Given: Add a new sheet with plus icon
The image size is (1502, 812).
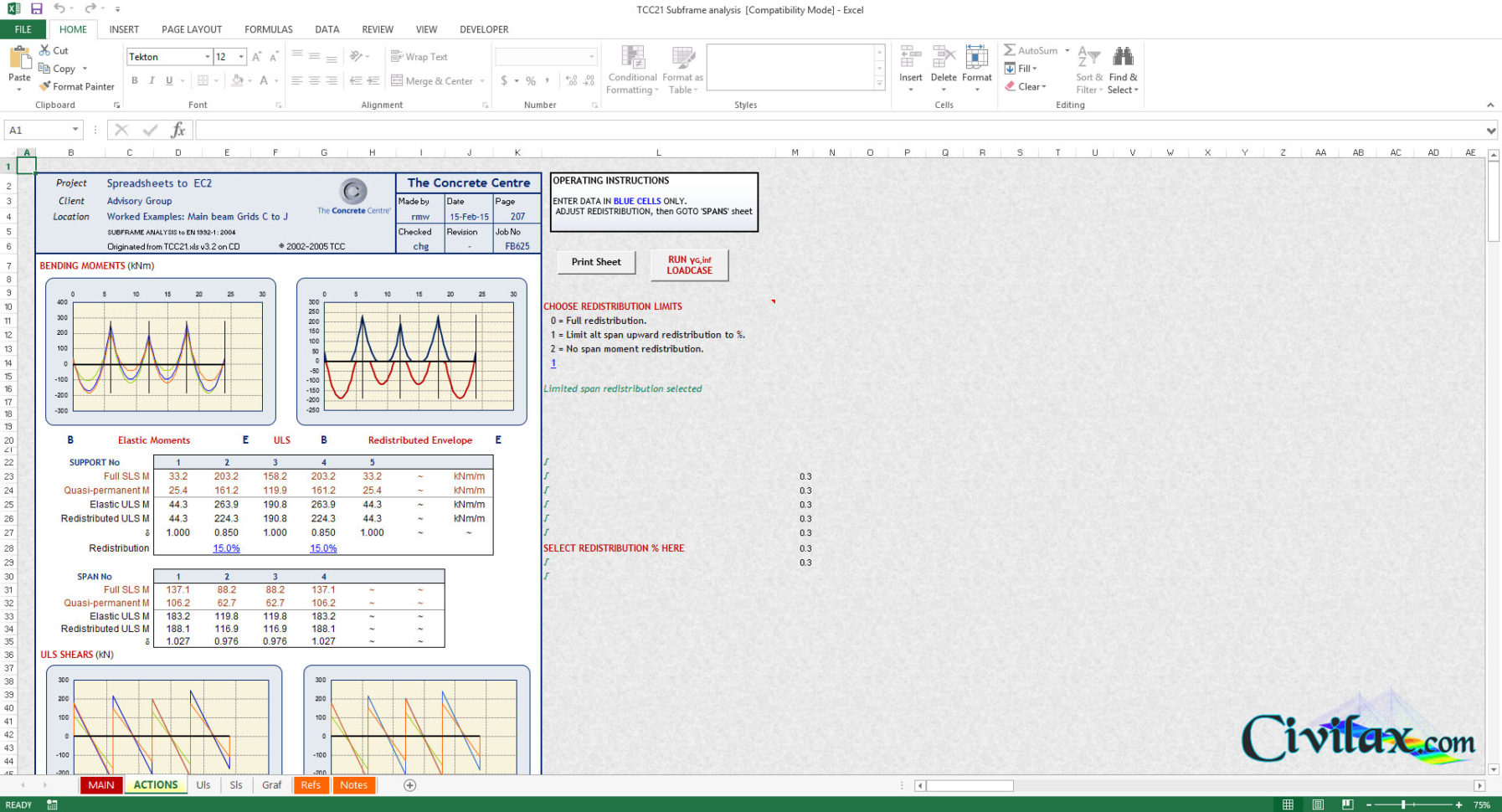Looking at the screenshot, I should click(x=409, y=785).
